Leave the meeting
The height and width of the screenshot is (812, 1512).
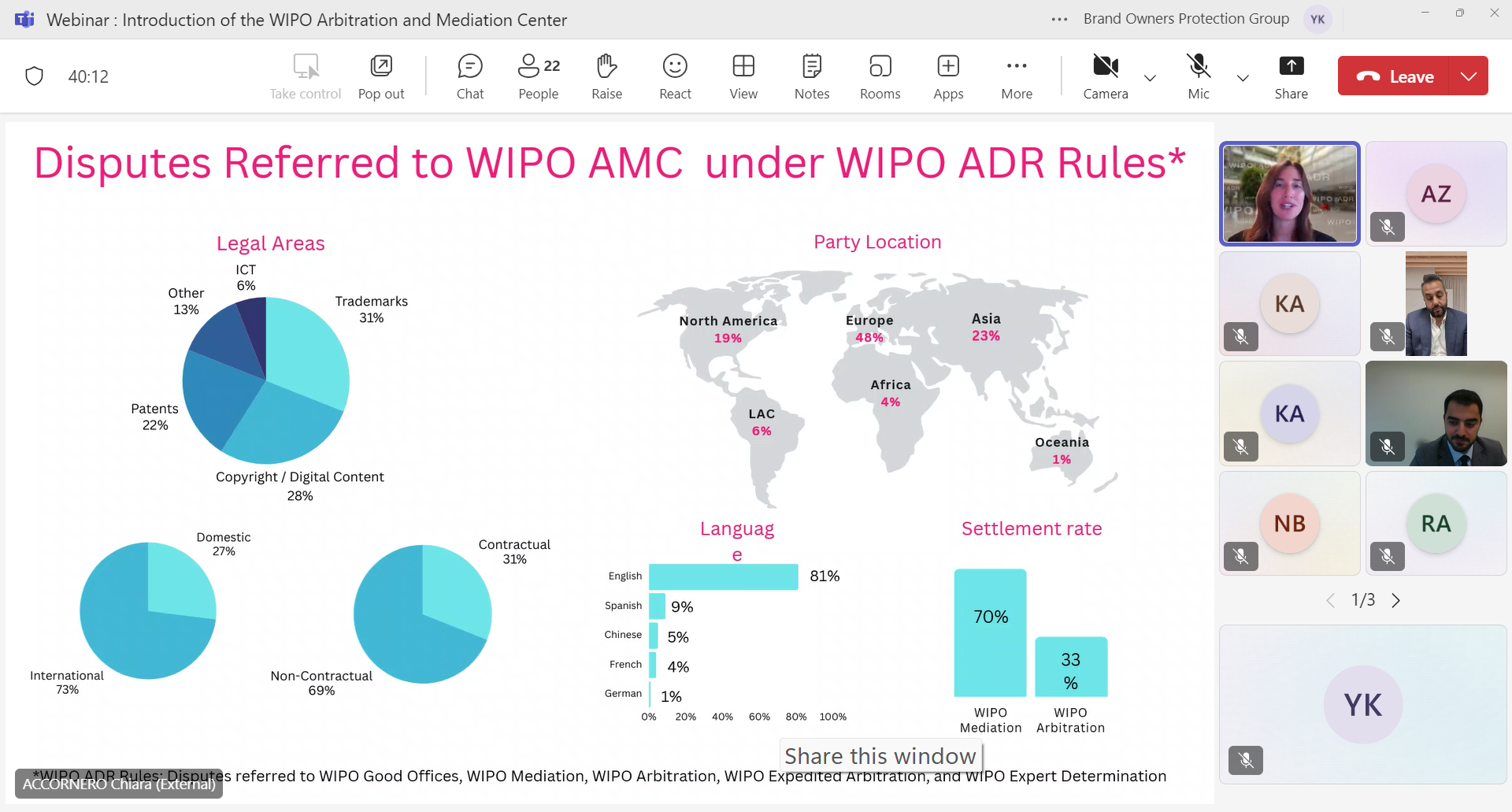(x=1394, y=76)
